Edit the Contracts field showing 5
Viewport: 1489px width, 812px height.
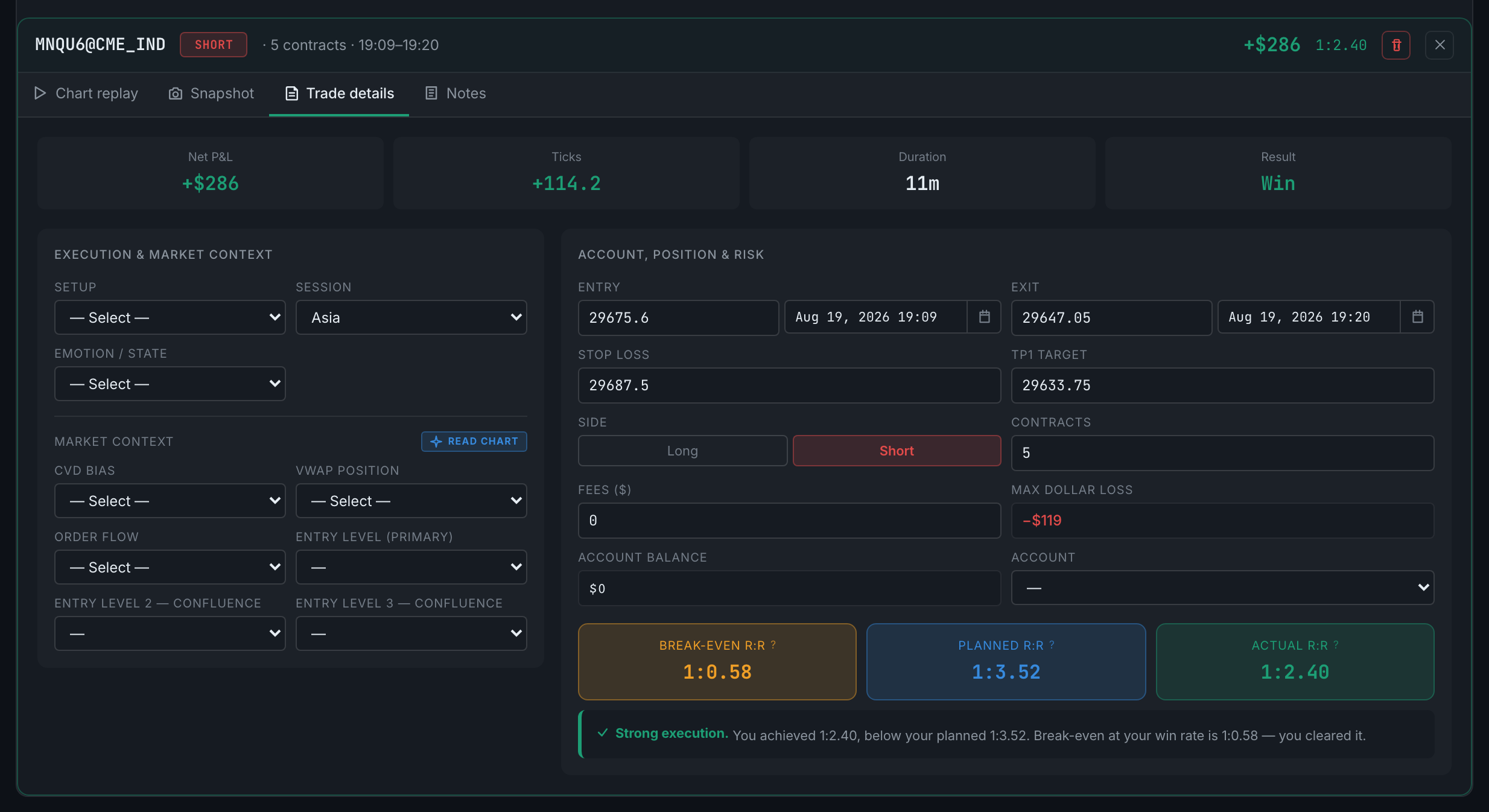click(1223, 452)
